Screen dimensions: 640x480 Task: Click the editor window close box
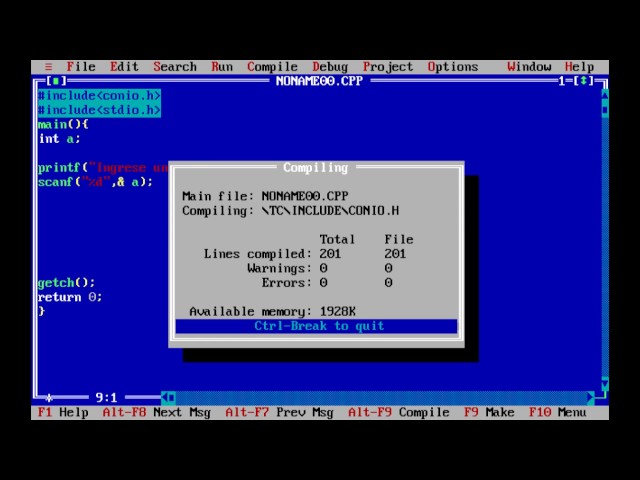(56, 81)
